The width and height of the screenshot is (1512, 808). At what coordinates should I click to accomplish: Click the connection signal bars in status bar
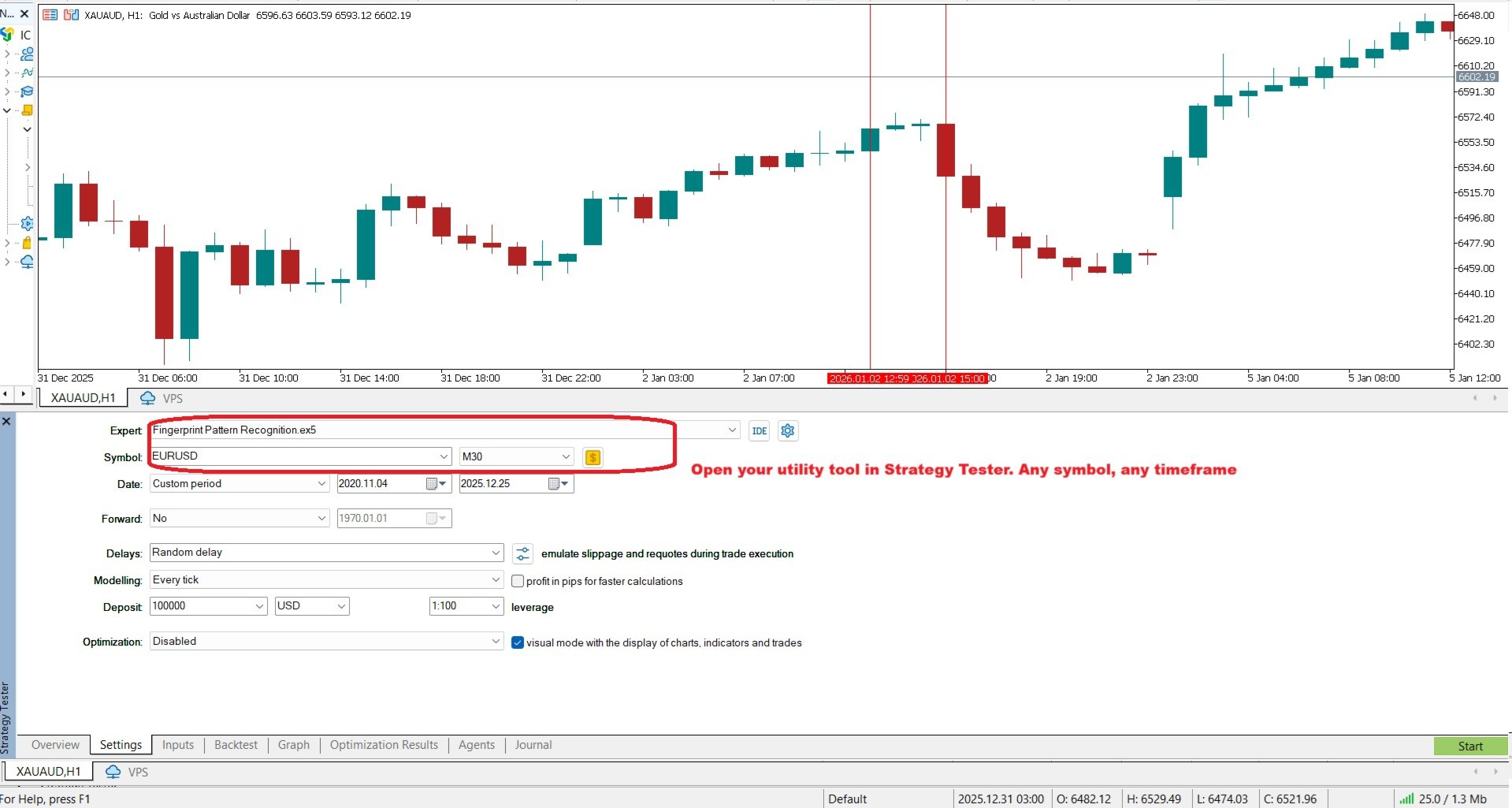(x=1406, y=799)
